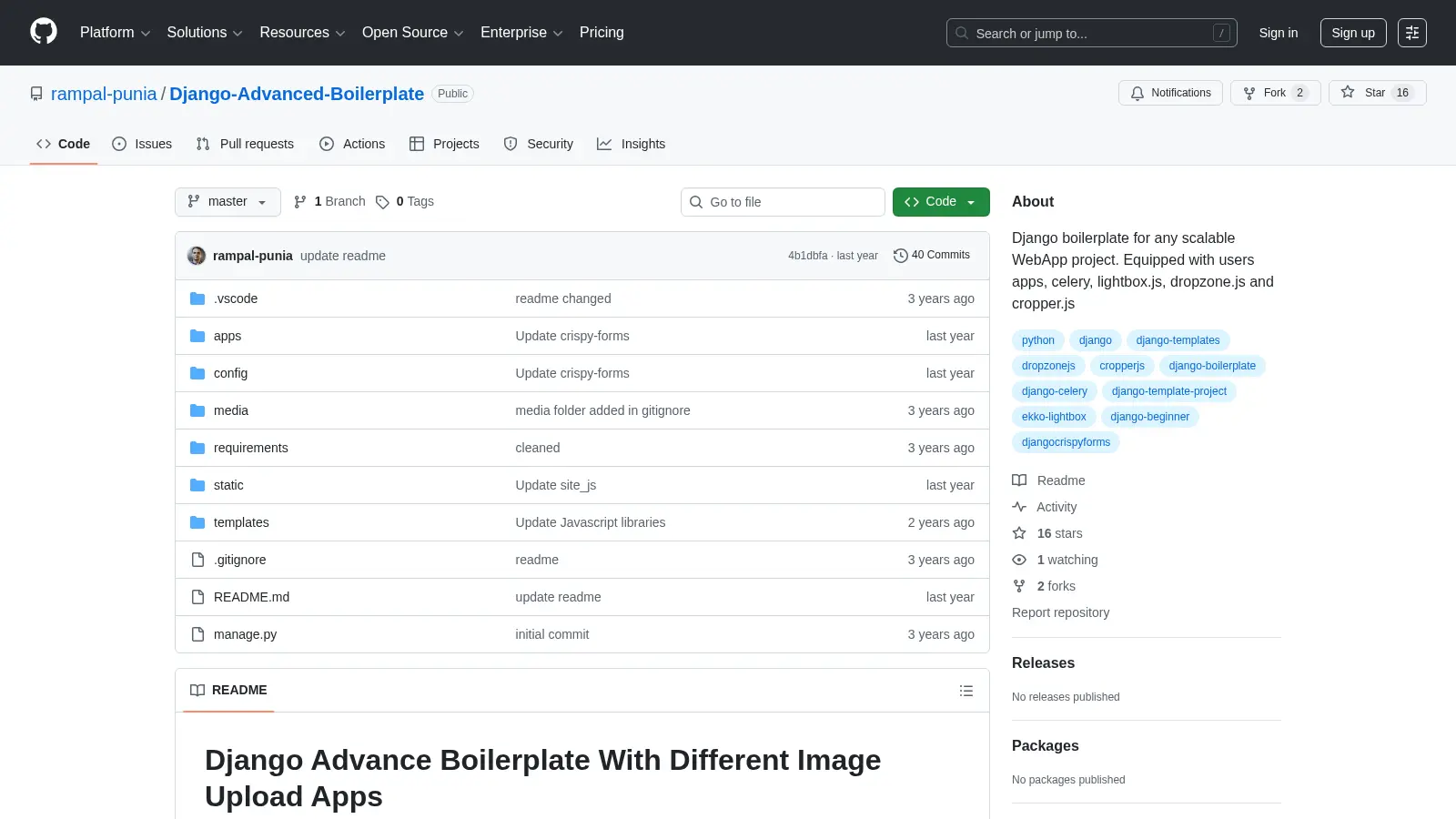The width and height of the screenshot is (1456, 819).
Task: Fork the repository
Action: click(x=1275, y=93)
